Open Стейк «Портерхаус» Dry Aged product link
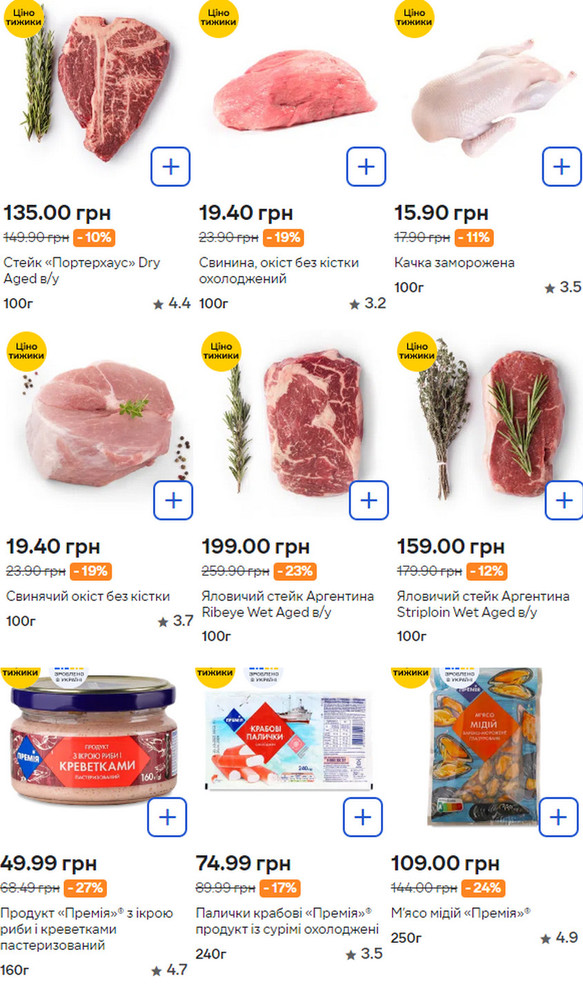 [x=82, y=270]
